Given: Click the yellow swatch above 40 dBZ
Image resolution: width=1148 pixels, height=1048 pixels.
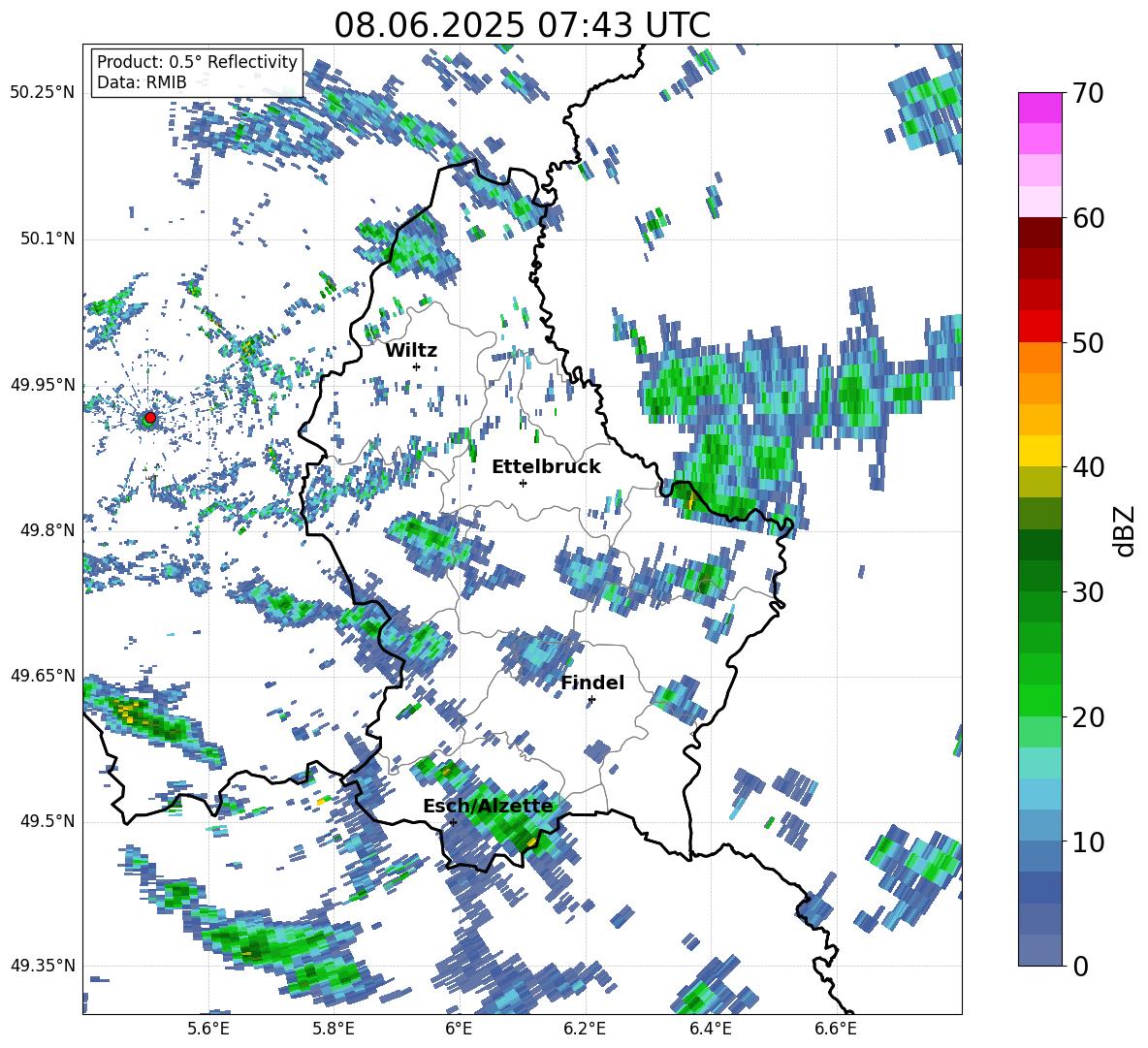Looking at the screenshot, I should pyautogui.click(x=1039, y=452).
